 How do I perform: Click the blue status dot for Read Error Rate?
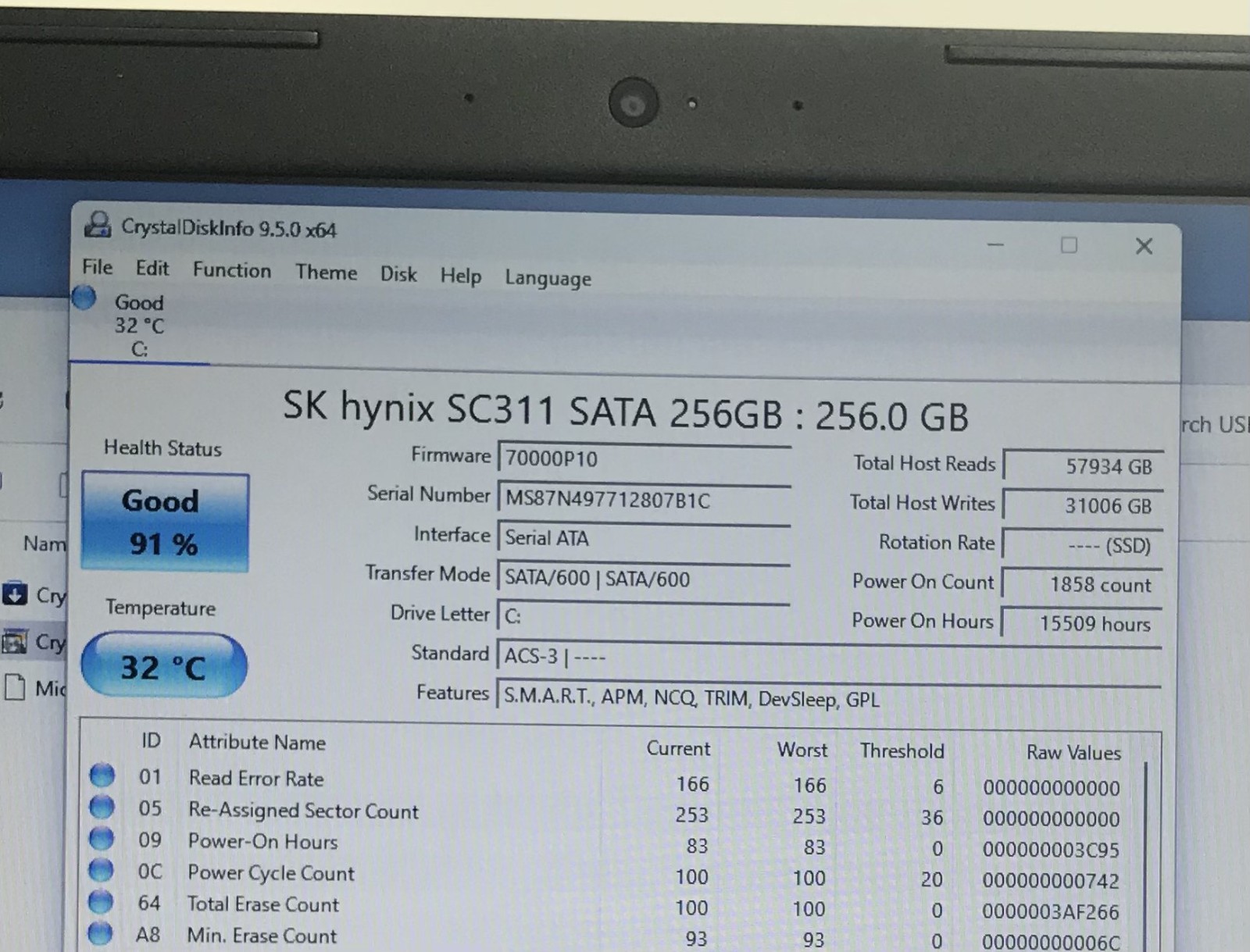click(102, 776)
